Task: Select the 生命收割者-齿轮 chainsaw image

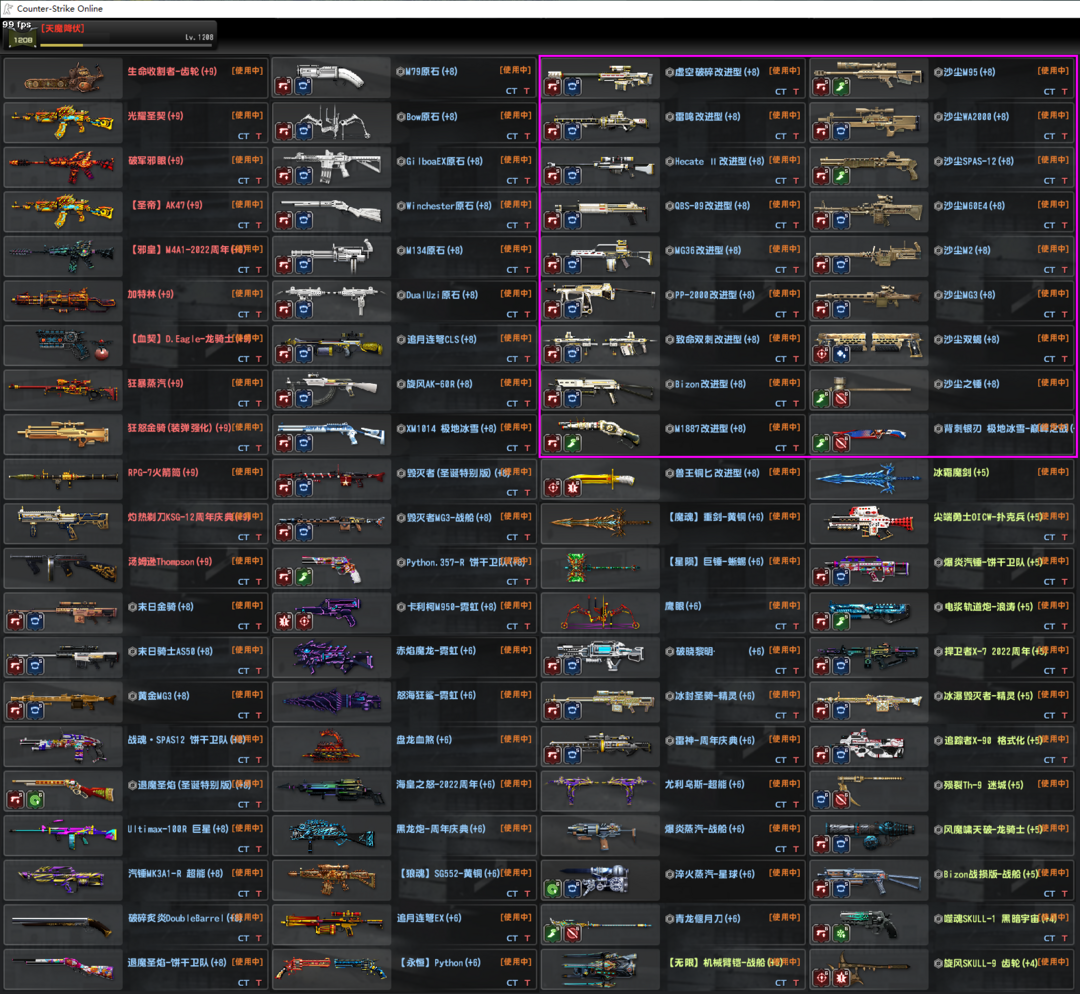Action: click(x=63, y=79)
